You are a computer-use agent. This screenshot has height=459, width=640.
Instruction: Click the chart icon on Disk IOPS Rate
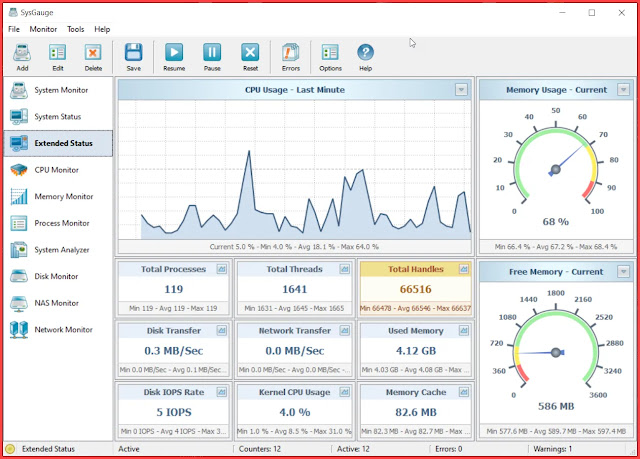click(222, 392)
